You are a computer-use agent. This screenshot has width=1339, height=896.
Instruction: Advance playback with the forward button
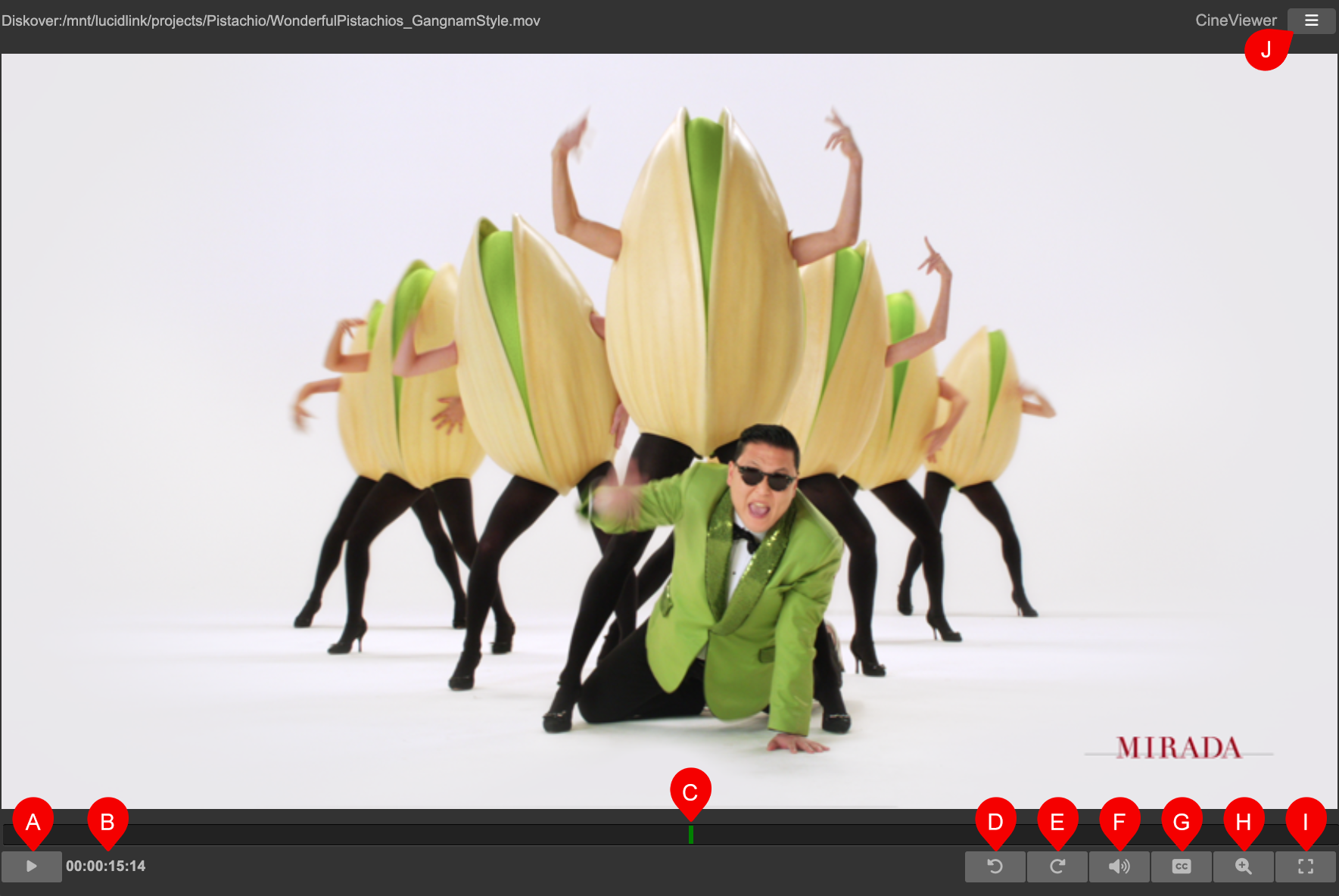coord(1057,866)
